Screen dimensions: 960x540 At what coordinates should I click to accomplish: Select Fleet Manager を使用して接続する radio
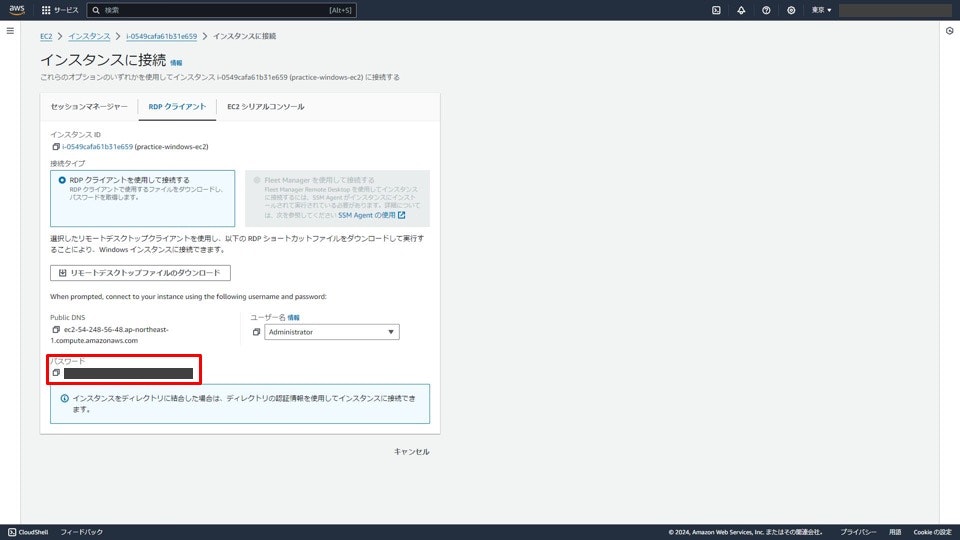[257, 180]
